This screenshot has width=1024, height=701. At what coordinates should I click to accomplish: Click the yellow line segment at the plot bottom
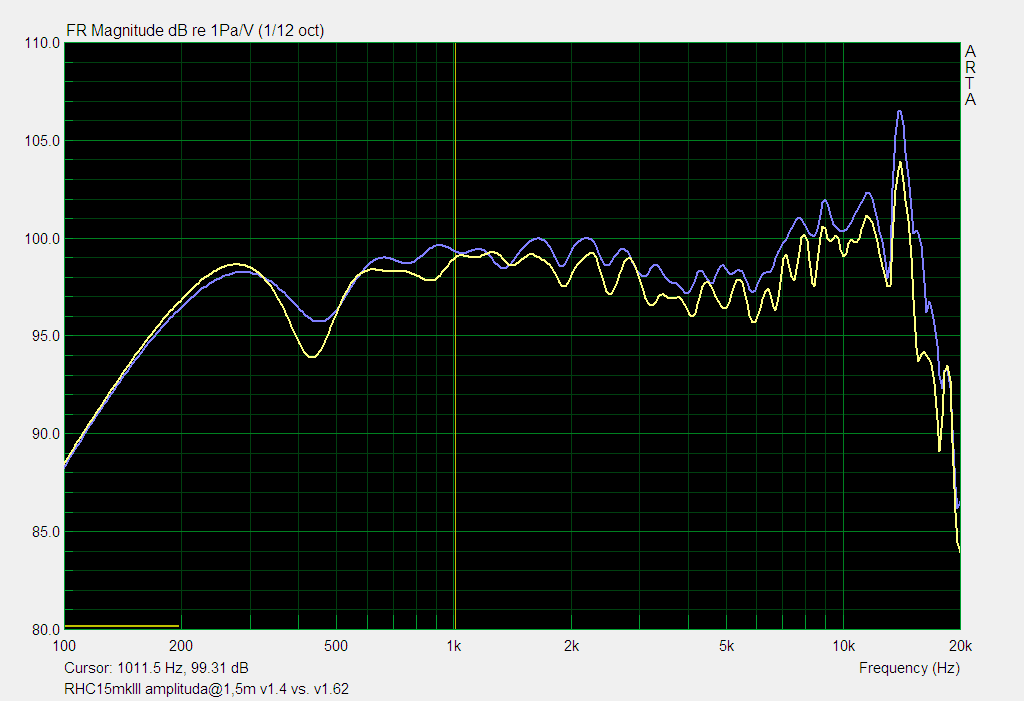pos(121,626)
